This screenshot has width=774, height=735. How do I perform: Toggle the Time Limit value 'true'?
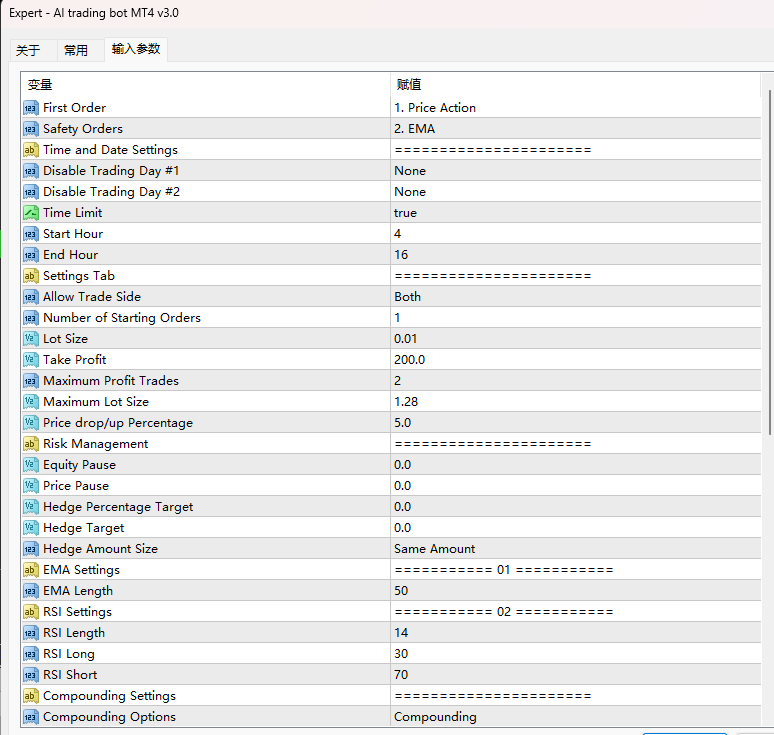(x=576, y=213)
